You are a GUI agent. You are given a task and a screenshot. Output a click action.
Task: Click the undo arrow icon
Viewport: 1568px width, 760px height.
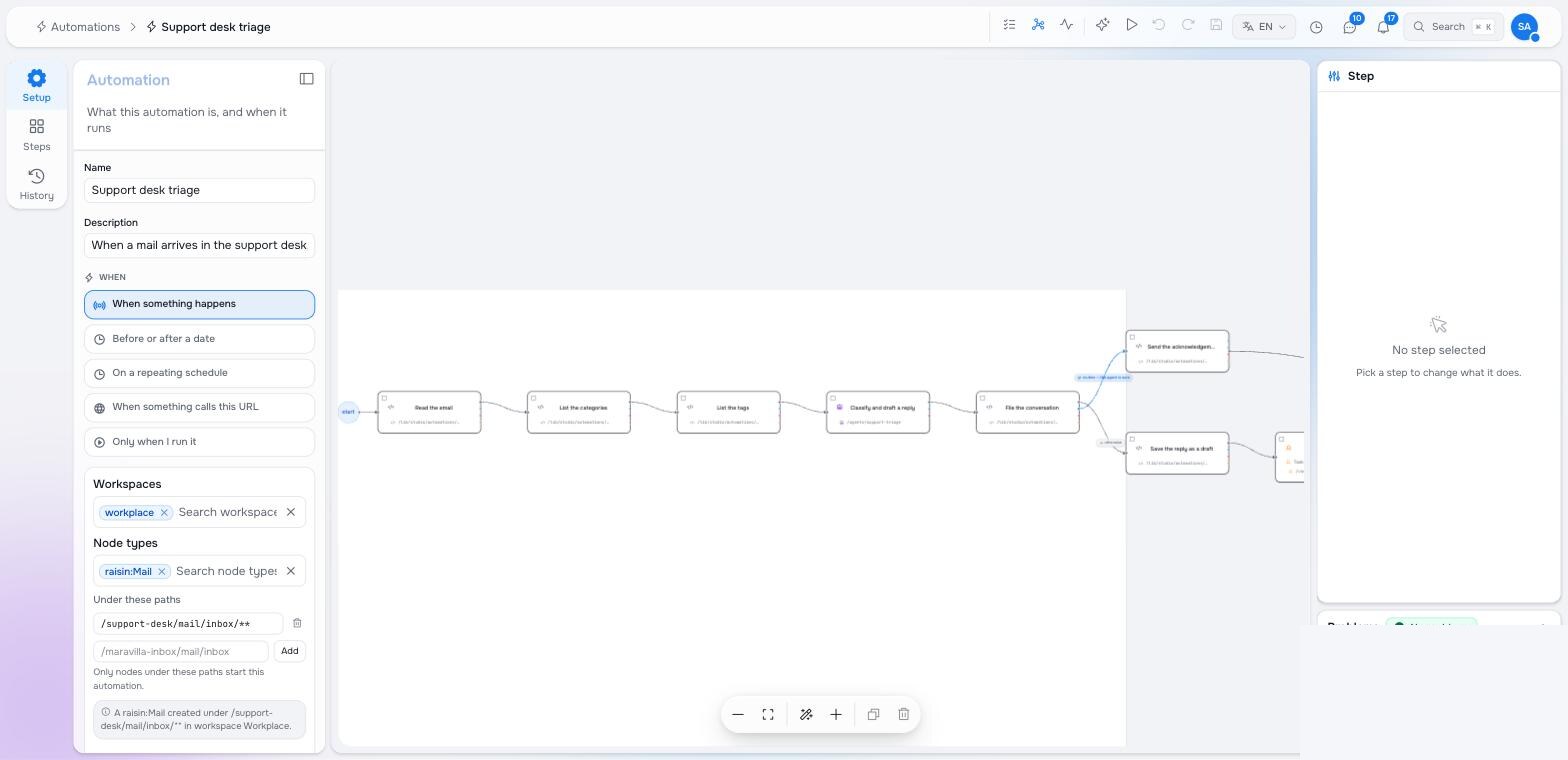click(1159, 25)
